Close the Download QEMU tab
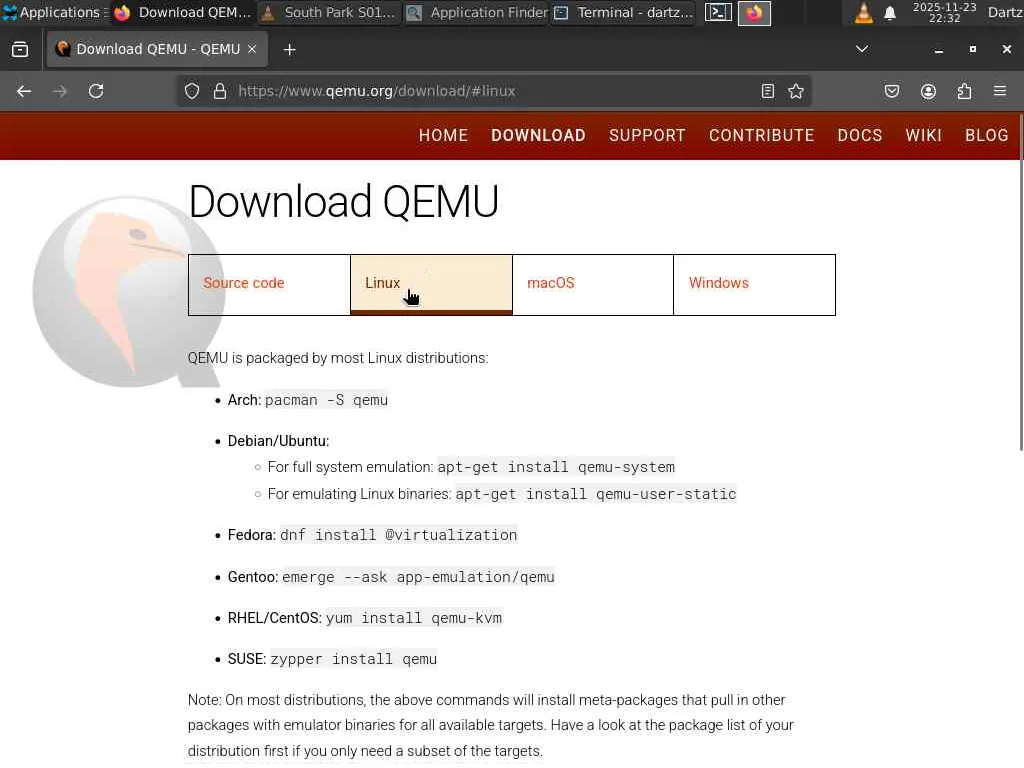The width and height of the screenshot is (1024, 768). [x=252, y=49]
